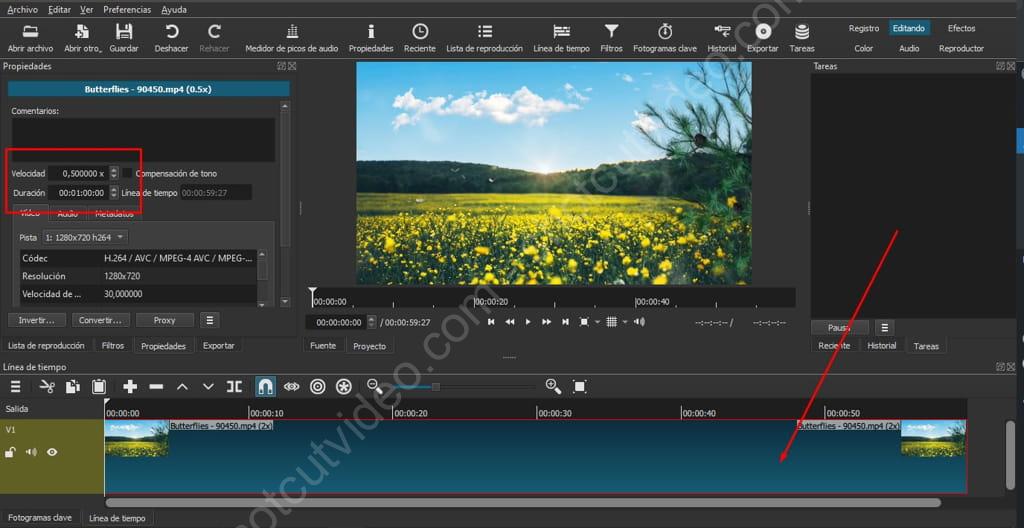Zoom in timeline with magnifier plus

click(553, 386)
